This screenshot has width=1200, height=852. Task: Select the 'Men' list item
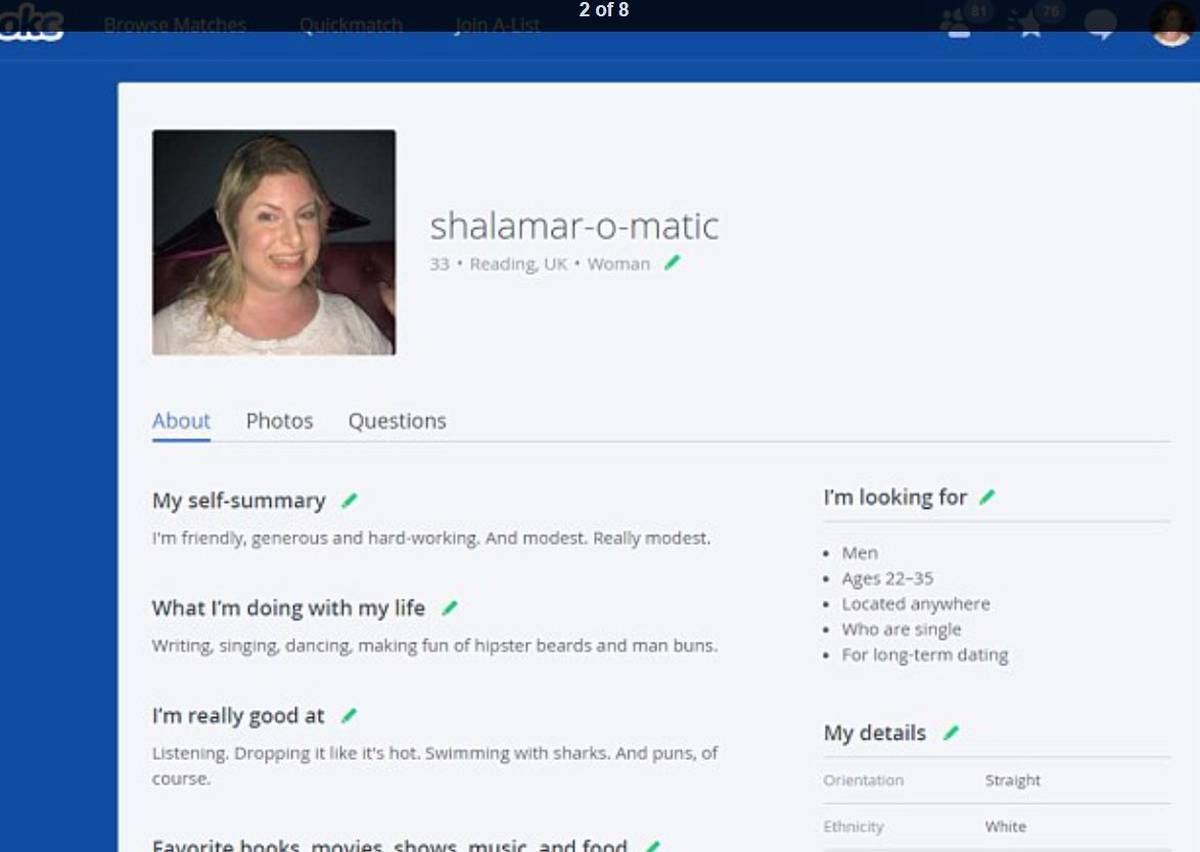(x=860, y=553)
